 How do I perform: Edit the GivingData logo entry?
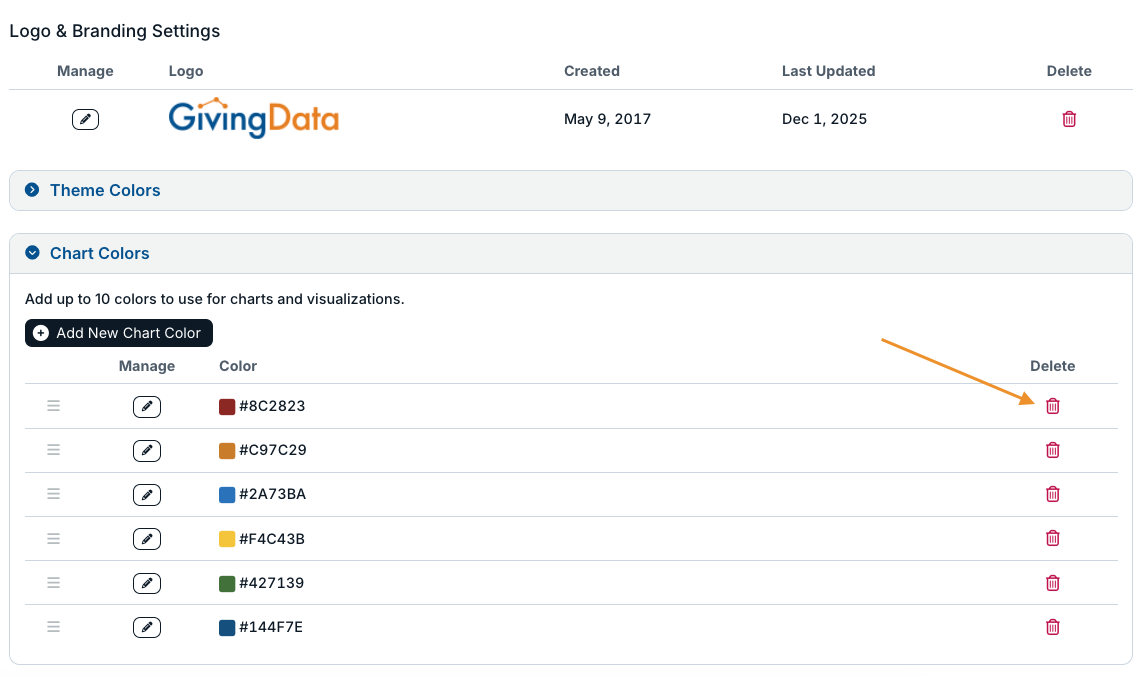85,119
